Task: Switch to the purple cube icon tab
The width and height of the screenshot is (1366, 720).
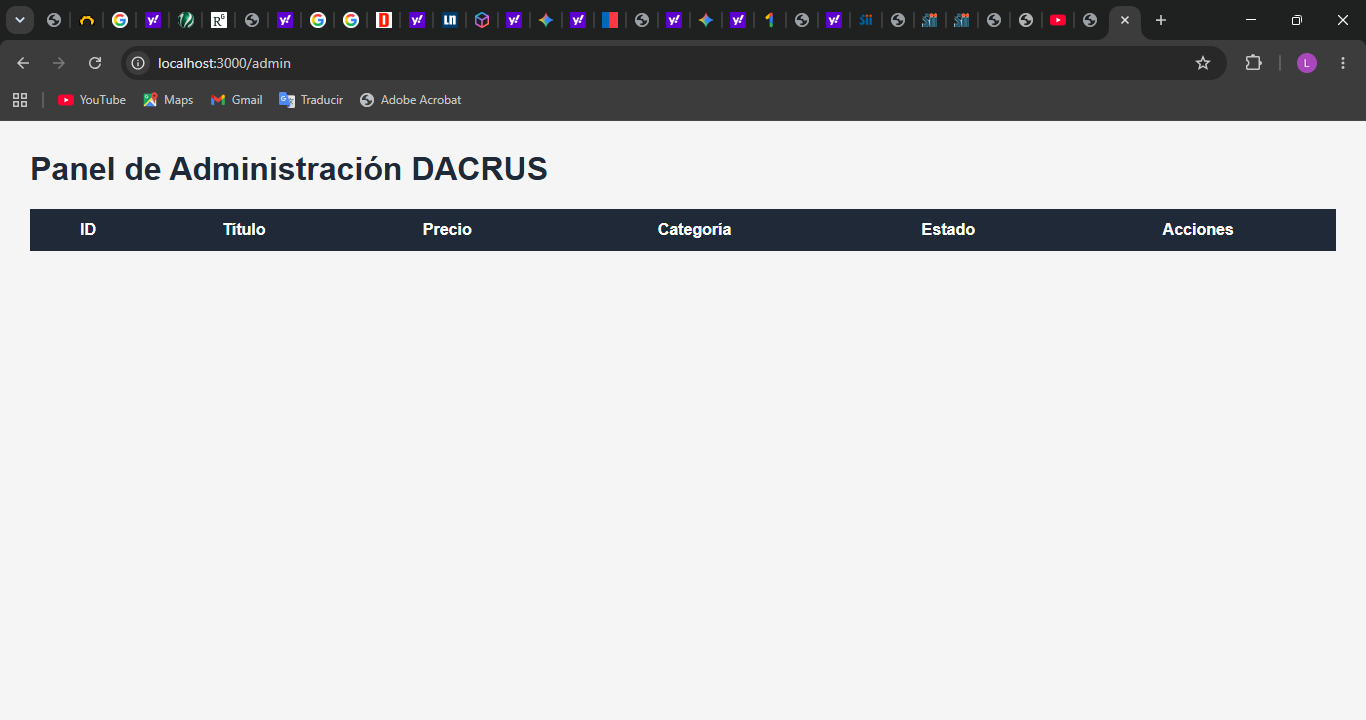Action: pyautogui.click(x=482, y=20)
